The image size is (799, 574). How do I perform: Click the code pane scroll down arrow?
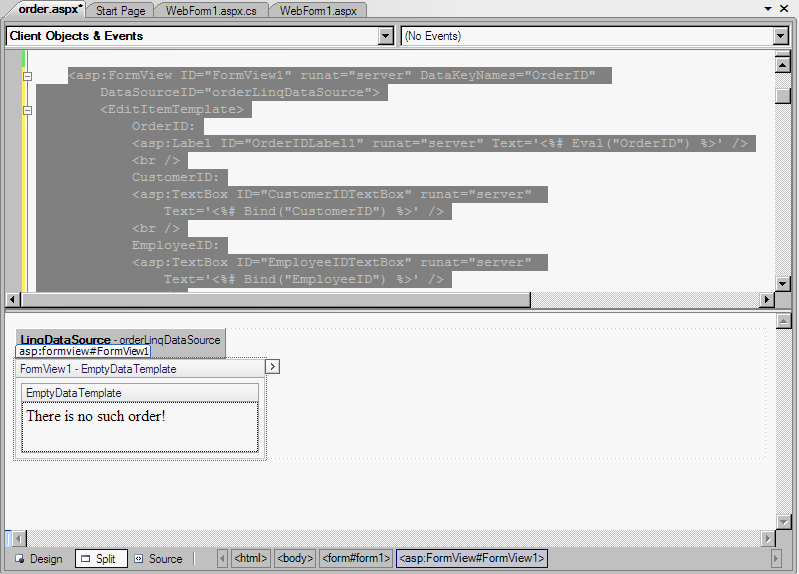pos(783,283)
